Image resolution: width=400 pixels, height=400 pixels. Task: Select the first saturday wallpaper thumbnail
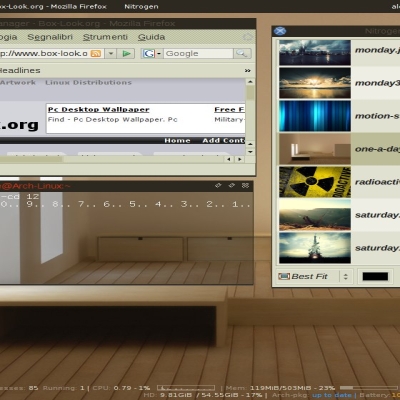click(315, 215)
